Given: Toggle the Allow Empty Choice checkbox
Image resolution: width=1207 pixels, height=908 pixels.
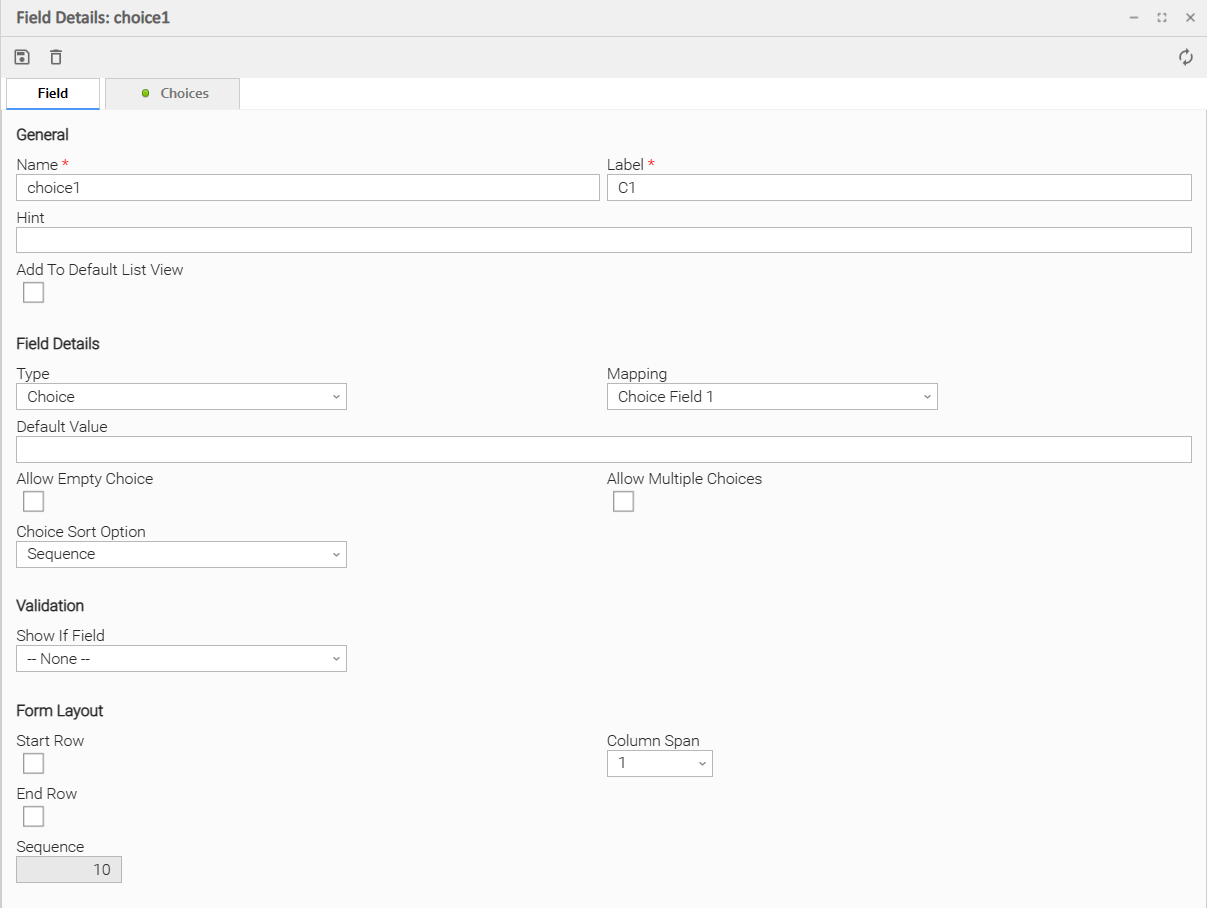Looking at the screenshot, I should coord(34,501).
